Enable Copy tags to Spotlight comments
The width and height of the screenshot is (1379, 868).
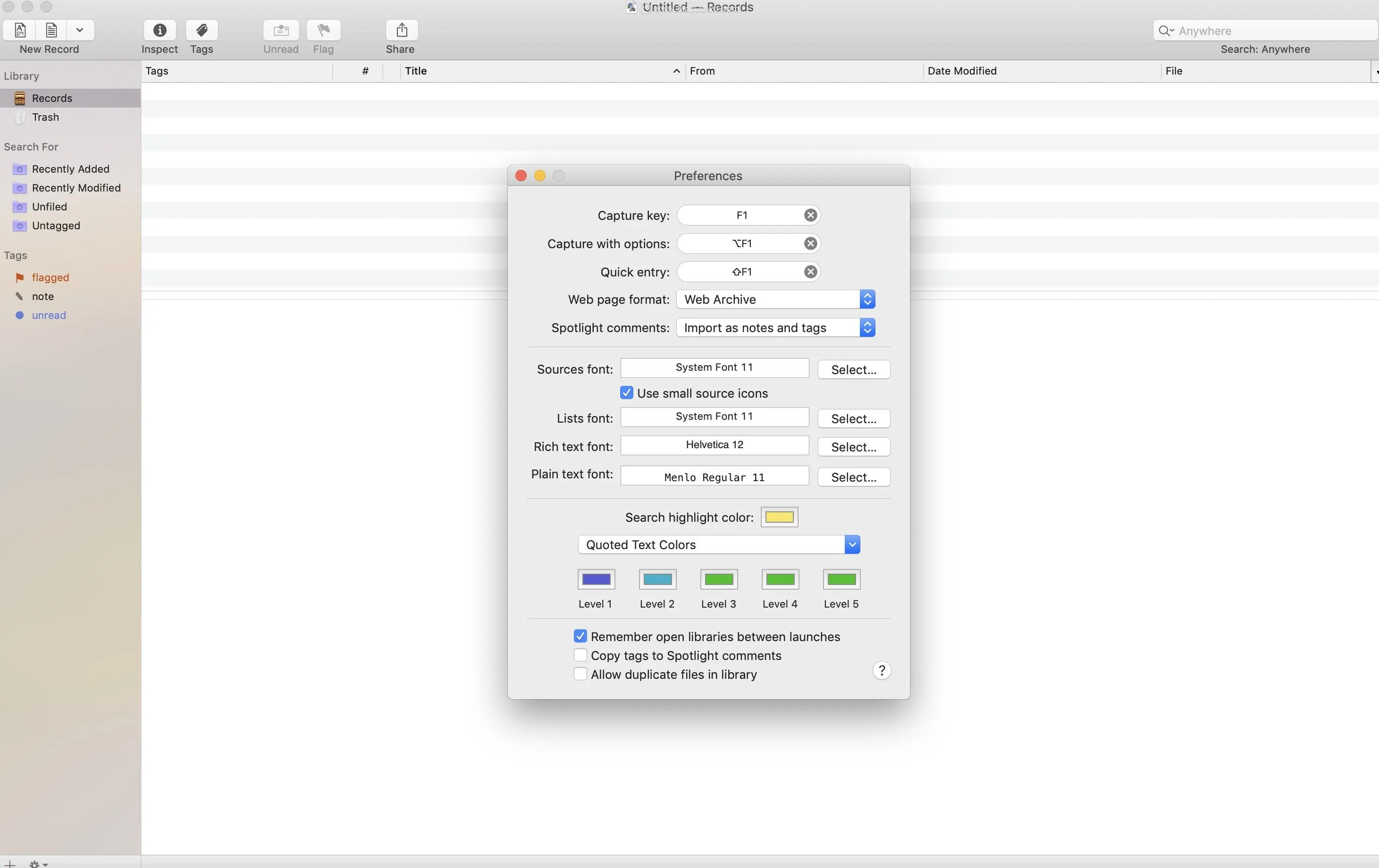[580, 655]
